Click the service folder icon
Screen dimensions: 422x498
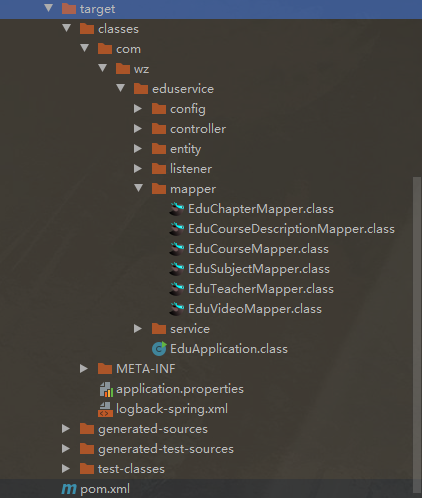pos(159,328)
